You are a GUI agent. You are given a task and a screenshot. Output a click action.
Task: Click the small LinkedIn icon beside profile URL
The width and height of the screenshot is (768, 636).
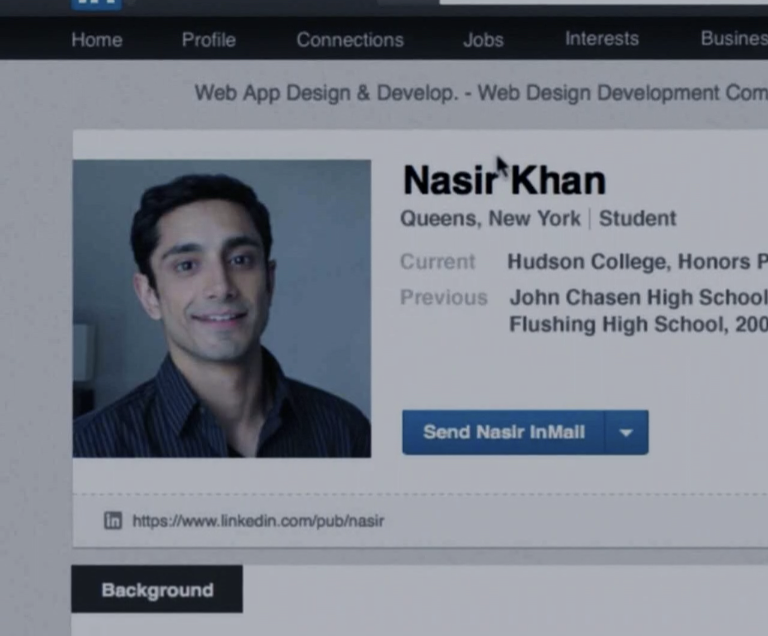(113, 520)
